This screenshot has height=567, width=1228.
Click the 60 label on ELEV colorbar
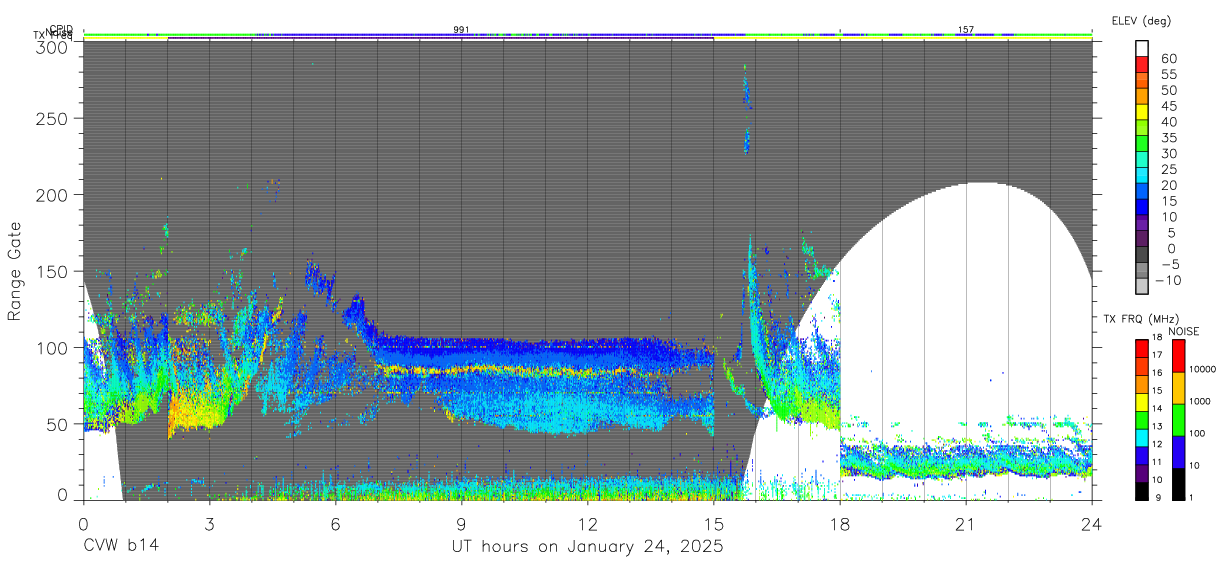point(1167,57)
